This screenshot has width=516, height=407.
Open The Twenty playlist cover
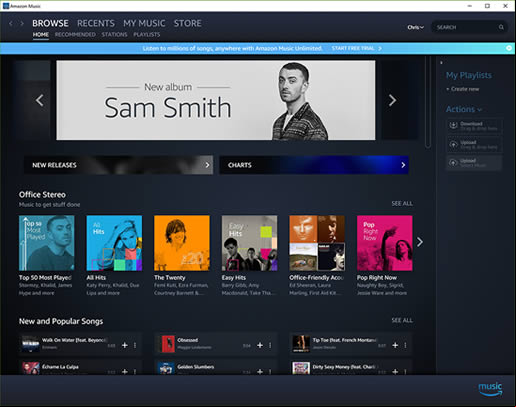tap(182, 243)
